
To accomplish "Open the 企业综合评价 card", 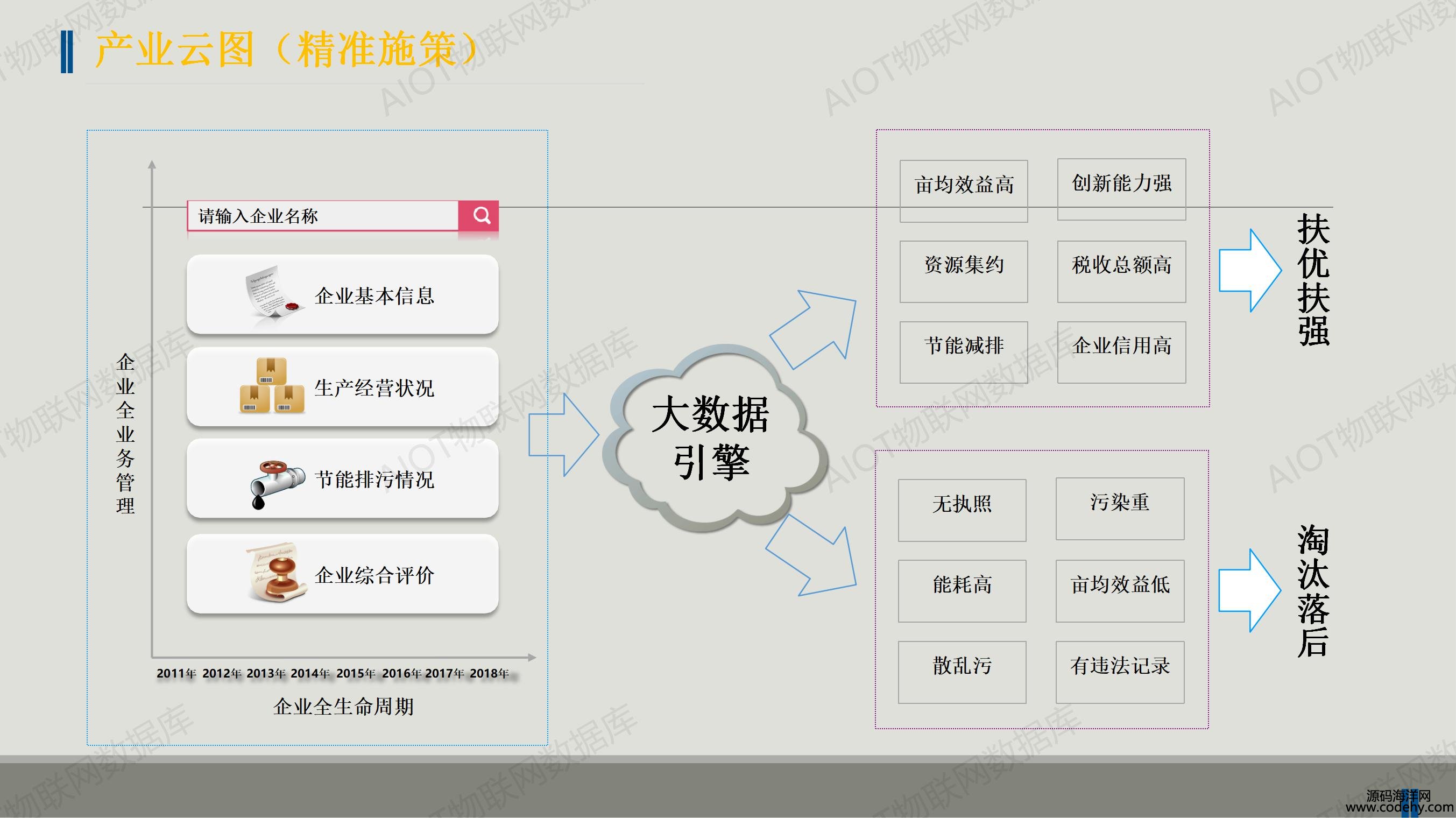I will click(343, 574).
